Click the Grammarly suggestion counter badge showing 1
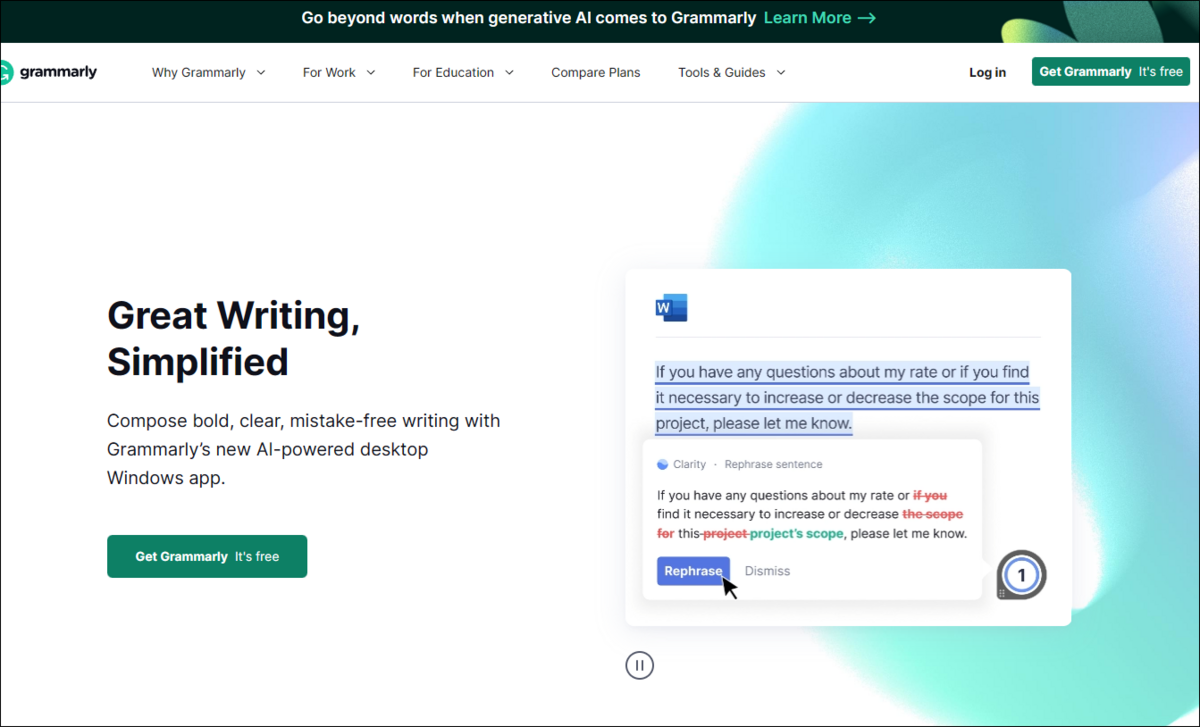The height and width of the screenshot is (727, 1200). (1021, 575)
